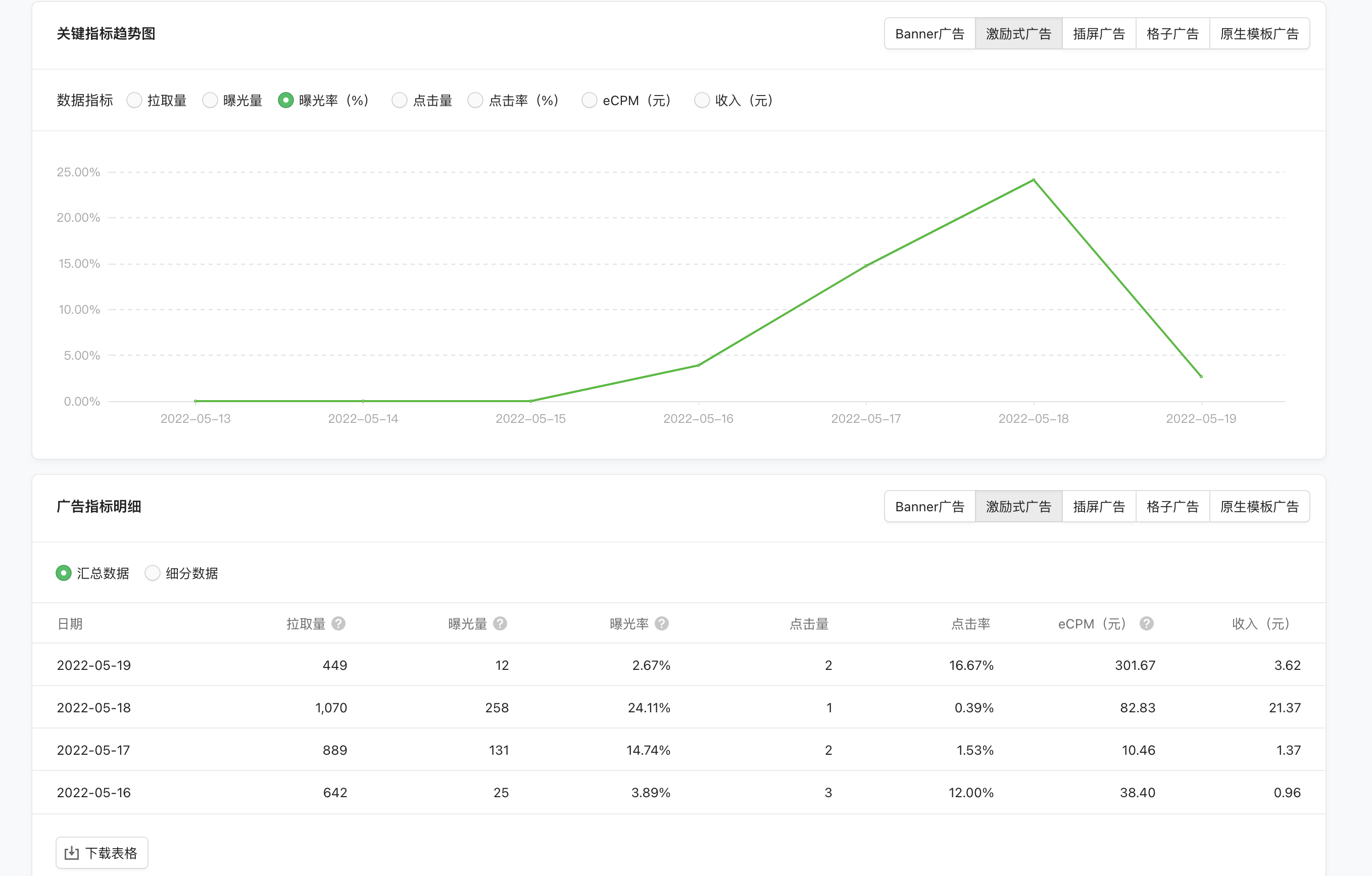The image size is (1372, 876).
Task: Select 点击率（%） metric radio button
Action: [475, 101]
